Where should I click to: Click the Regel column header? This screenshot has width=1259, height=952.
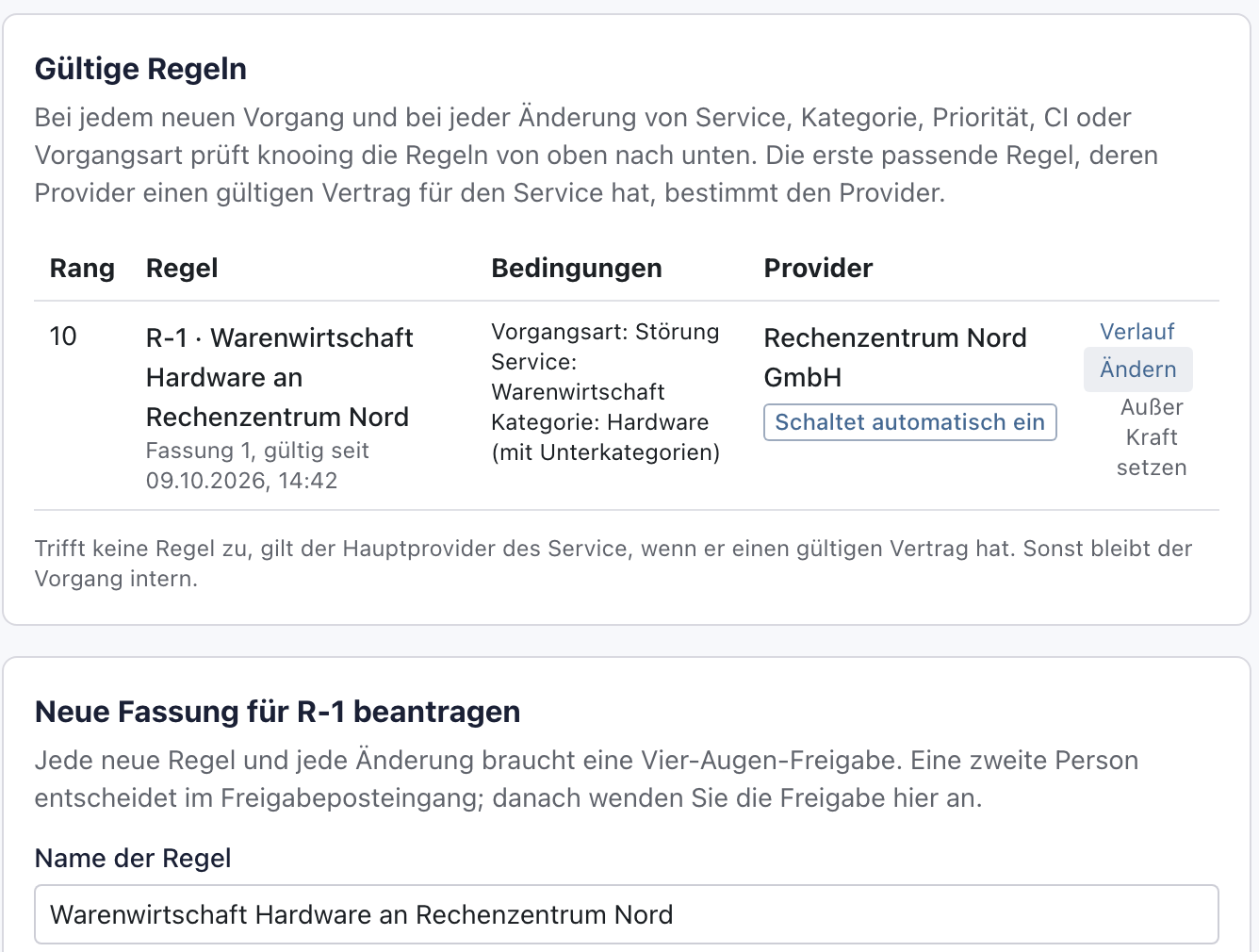[182, 269]
